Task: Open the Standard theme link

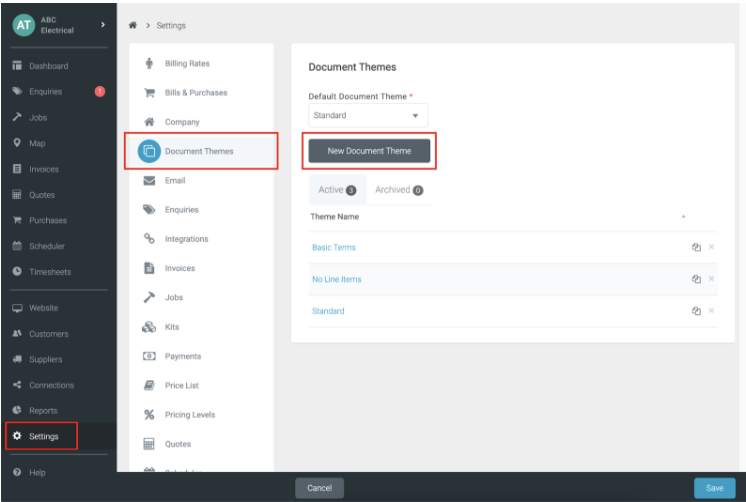Action: (328, 311)
